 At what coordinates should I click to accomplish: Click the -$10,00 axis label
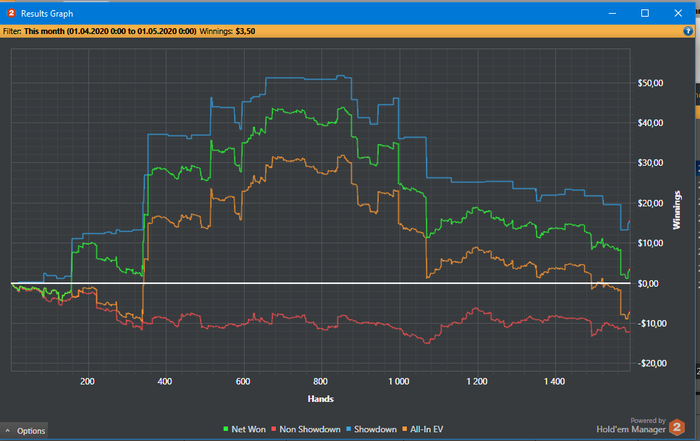pyautogui.click(x=652, y=323)
